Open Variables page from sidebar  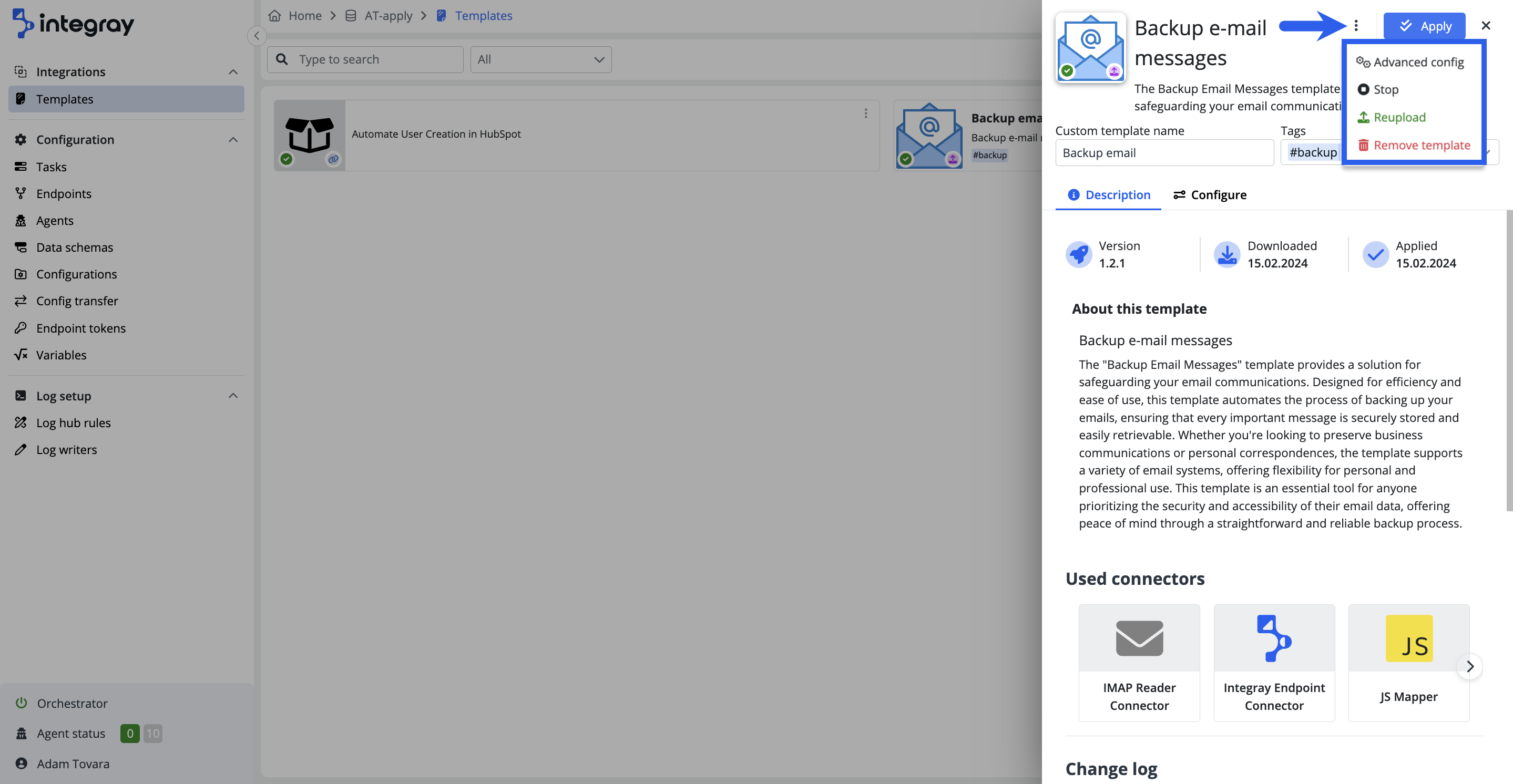(61, 355)
